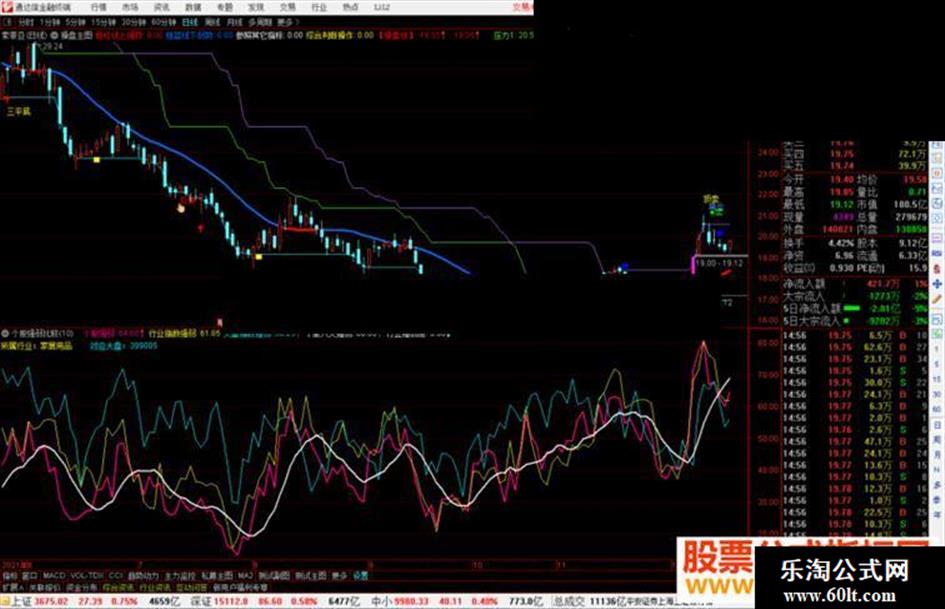Image resolution: width=945 pixels, height=609 pixels.
Task: Switch chart to 60分钟 period
Action: [164, 22]
